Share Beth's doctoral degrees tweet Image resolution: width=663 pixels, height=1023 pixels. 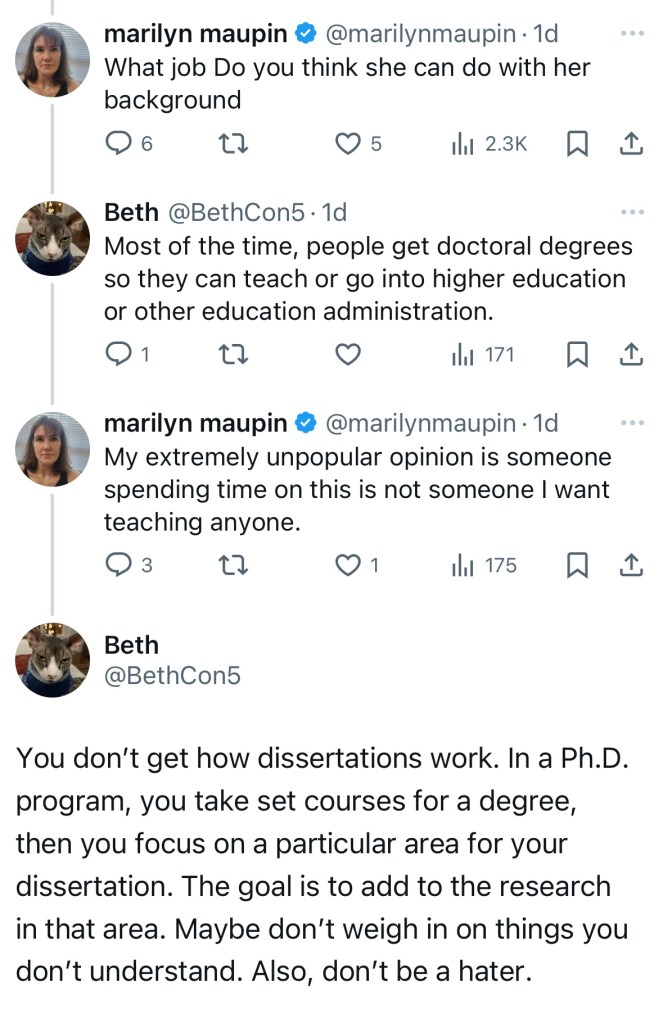tap(630, 354)
